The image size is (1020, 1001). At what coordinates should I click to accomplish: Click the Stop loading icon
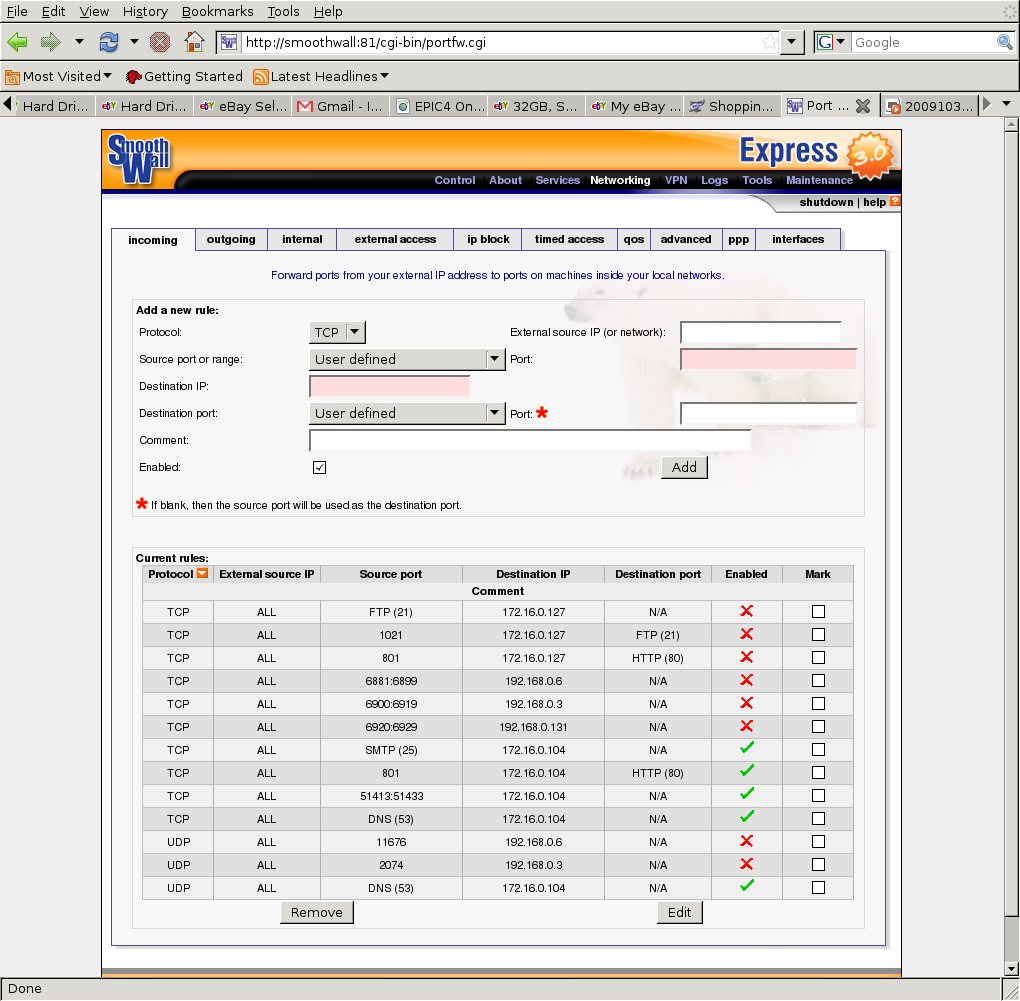click(160, 42)
